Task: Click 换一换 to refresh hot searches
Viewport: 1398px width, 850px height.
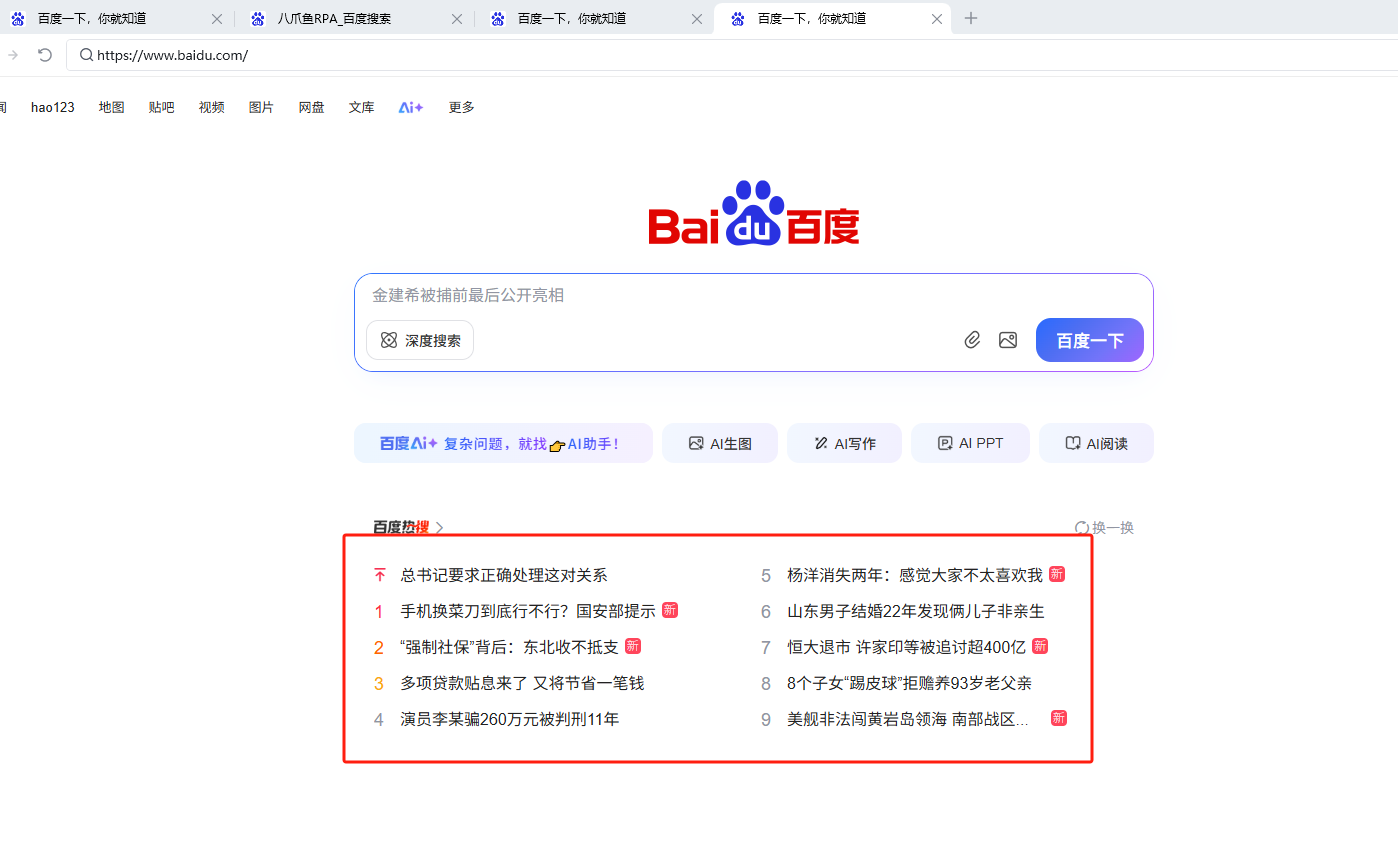Action: click(1113, 527)
